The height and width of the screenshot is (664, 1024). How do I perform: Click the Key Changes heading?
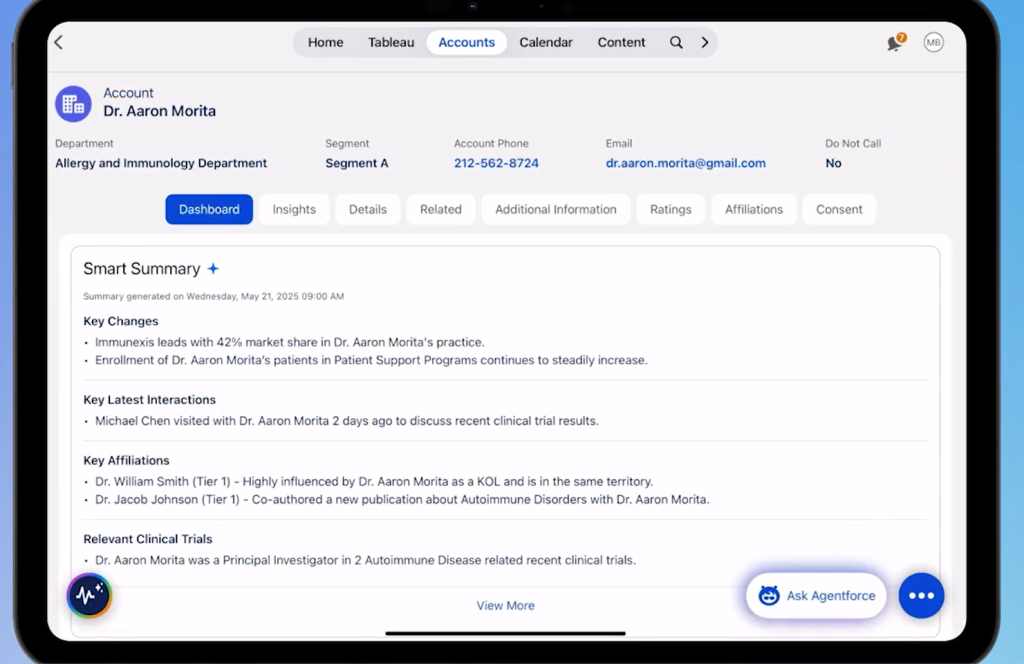pos(121,321)
